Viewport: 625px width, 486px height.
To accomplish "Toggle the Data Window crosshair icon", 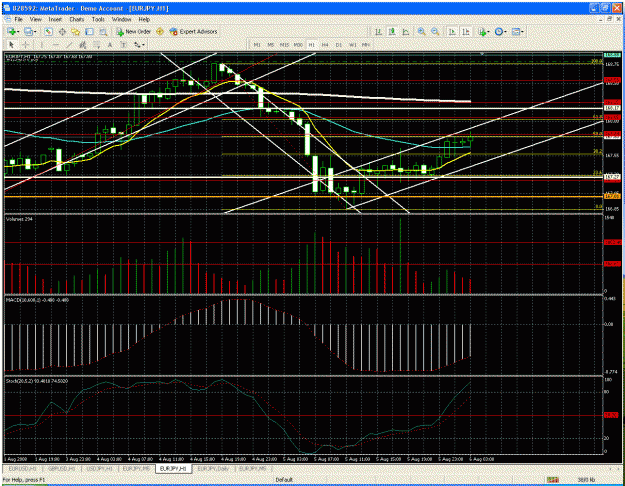I will point(62,31).
